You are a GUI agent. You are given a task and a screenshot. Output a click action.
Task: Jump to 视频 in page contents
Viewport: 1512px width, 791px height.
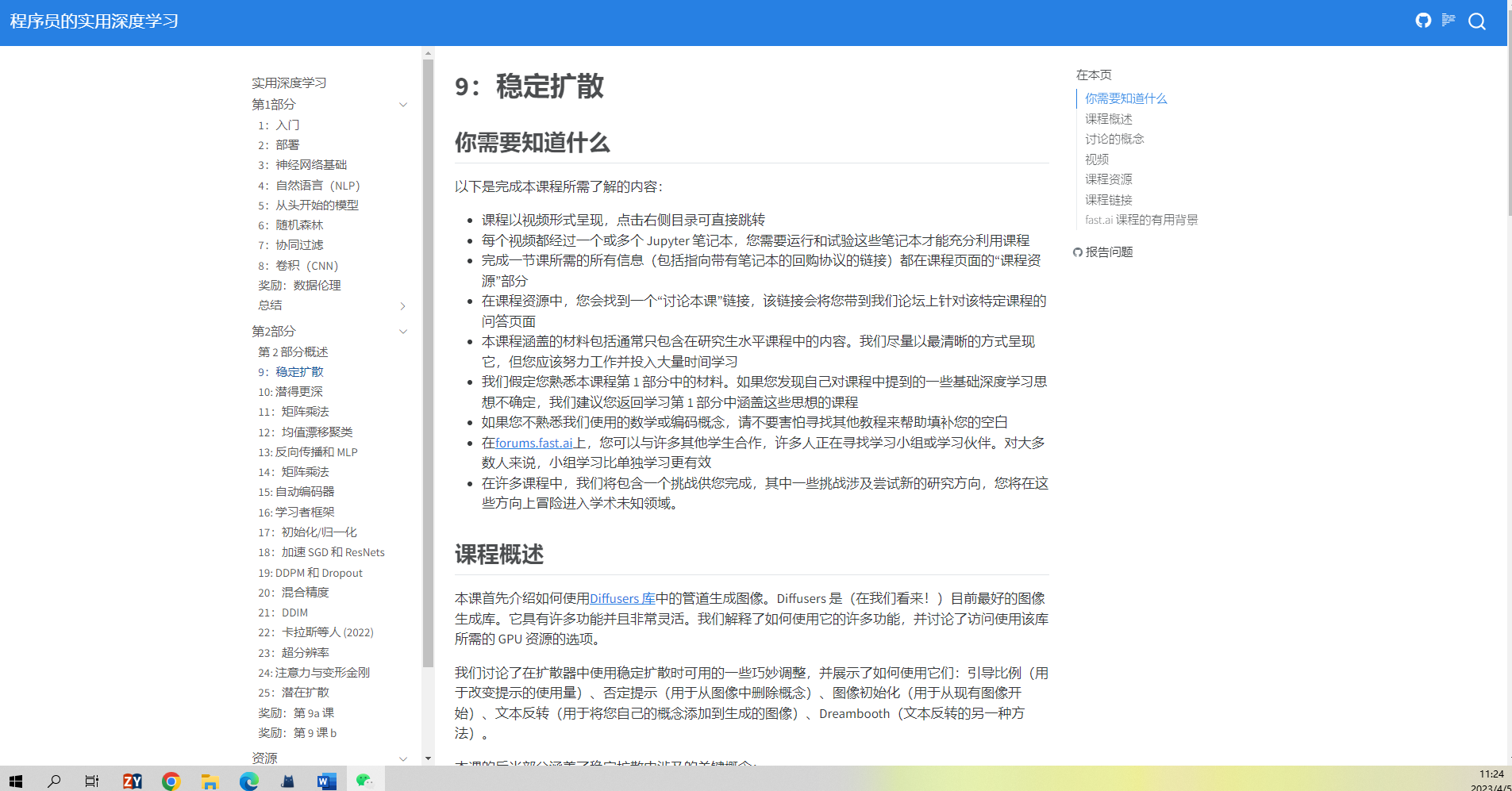[x=1097, y=159]
